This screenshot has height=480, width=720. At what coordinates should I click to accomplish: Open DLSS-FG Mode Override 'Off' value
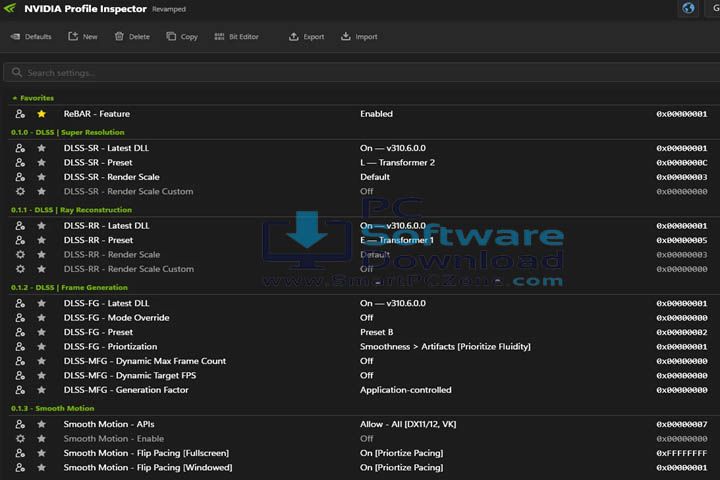tap(366, 318)
